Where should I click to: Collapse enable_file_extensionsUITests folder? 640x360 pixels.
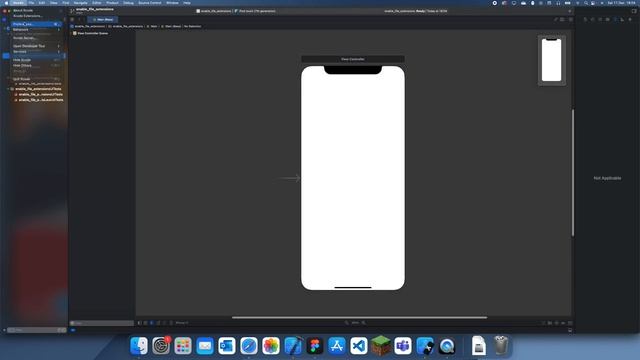point(8,89)
